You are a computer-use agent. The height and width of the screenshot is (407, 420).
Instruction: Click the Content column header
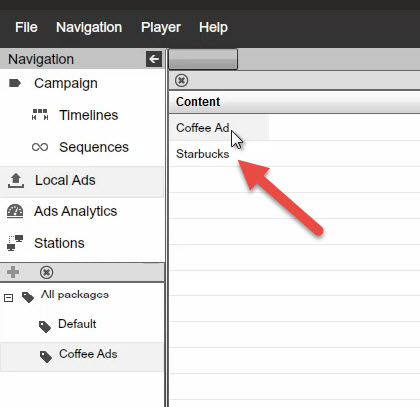coord(294,102)
